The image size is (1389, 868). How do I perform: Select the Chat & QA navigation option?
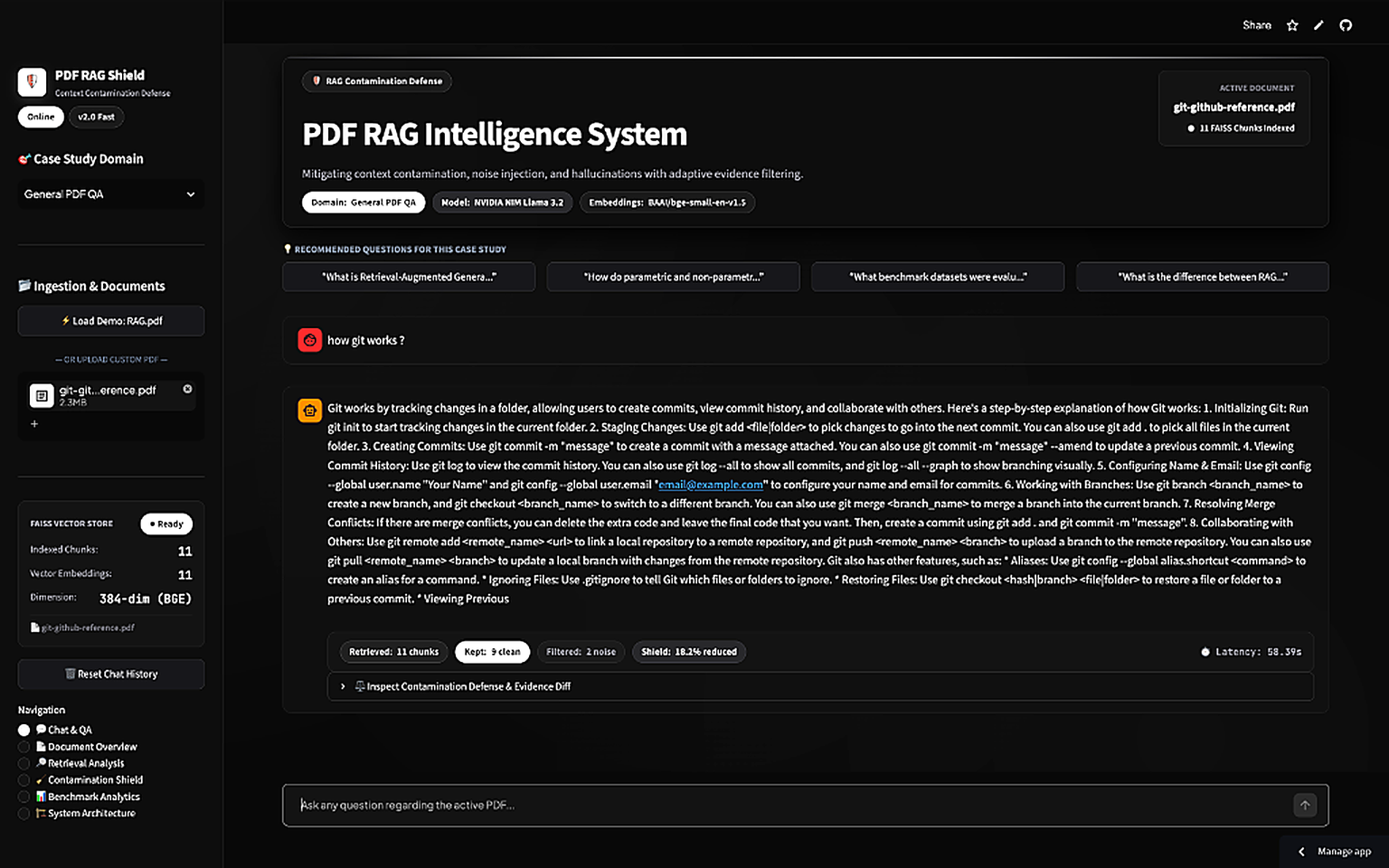tap(55, 730)
